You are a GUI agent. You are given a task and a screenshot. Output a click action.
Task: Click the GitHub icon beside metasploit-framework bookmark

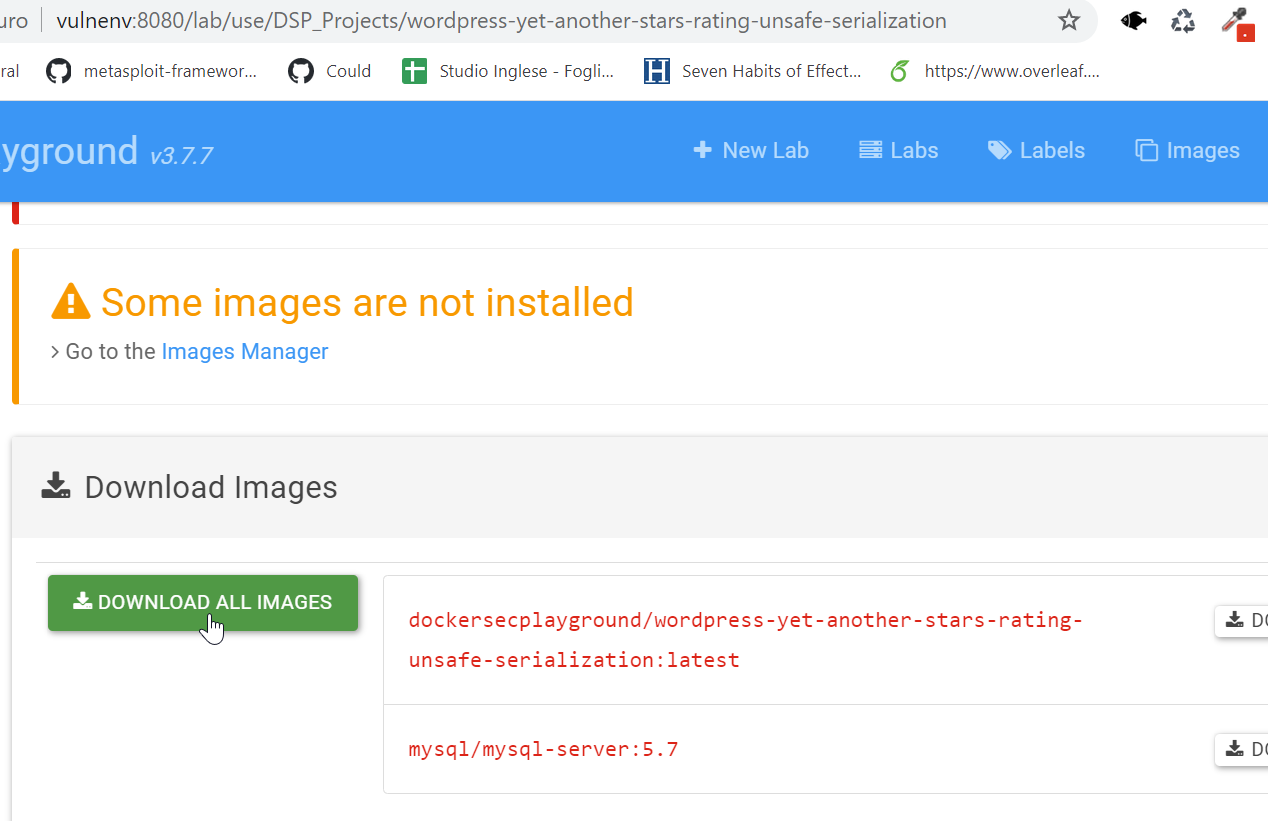tap(58, 70)
